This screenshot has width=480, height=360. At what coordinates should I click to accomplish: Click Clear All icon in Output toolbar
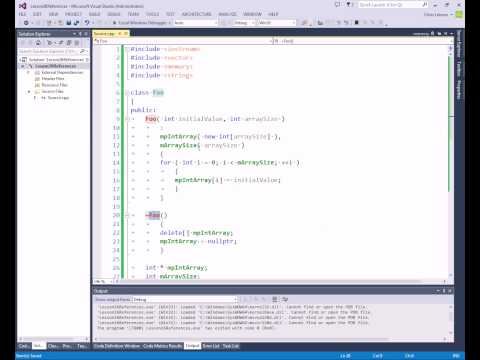click(275, 299)
